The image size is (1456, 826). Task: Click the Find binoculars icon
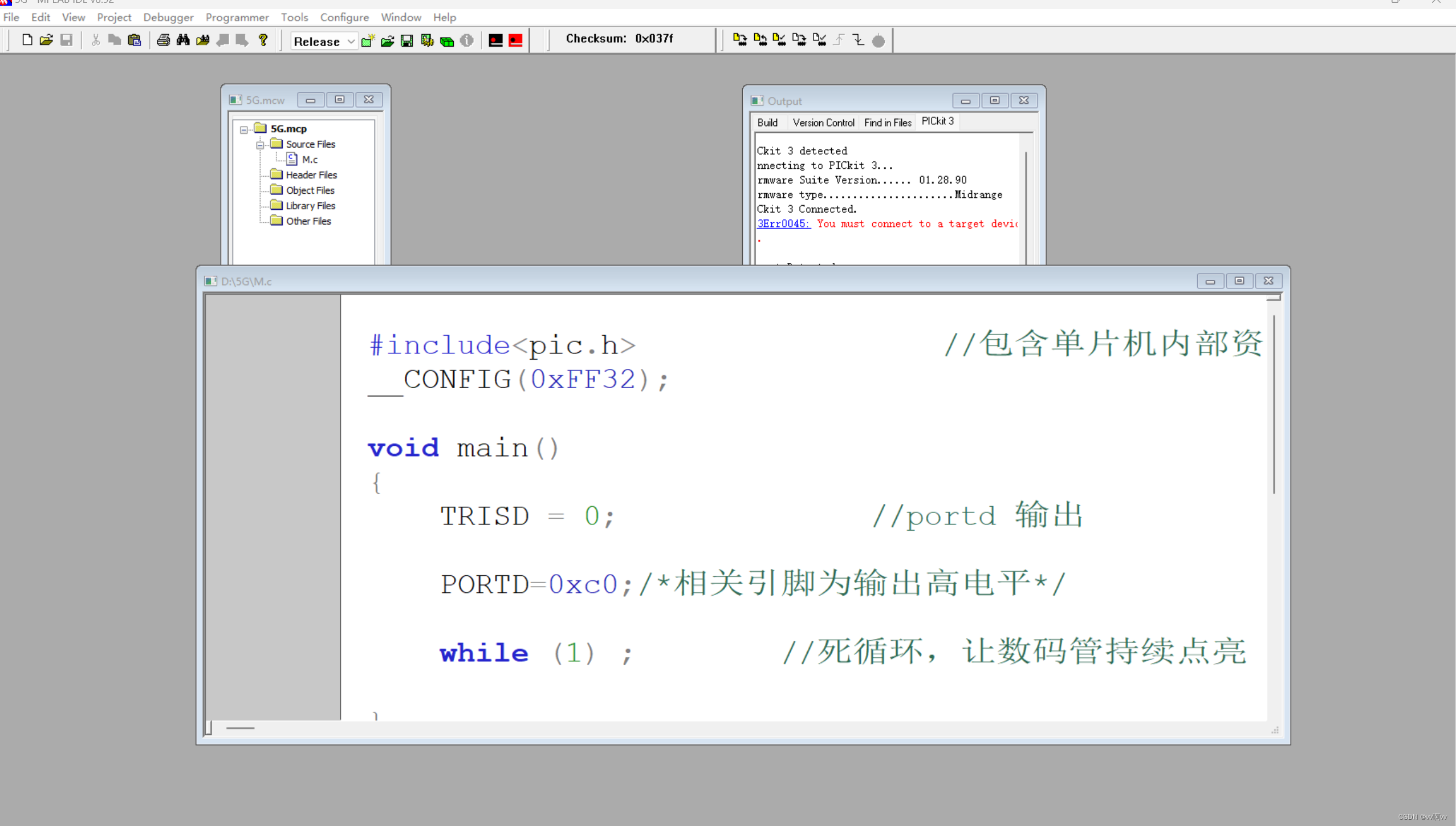[183, 40]
